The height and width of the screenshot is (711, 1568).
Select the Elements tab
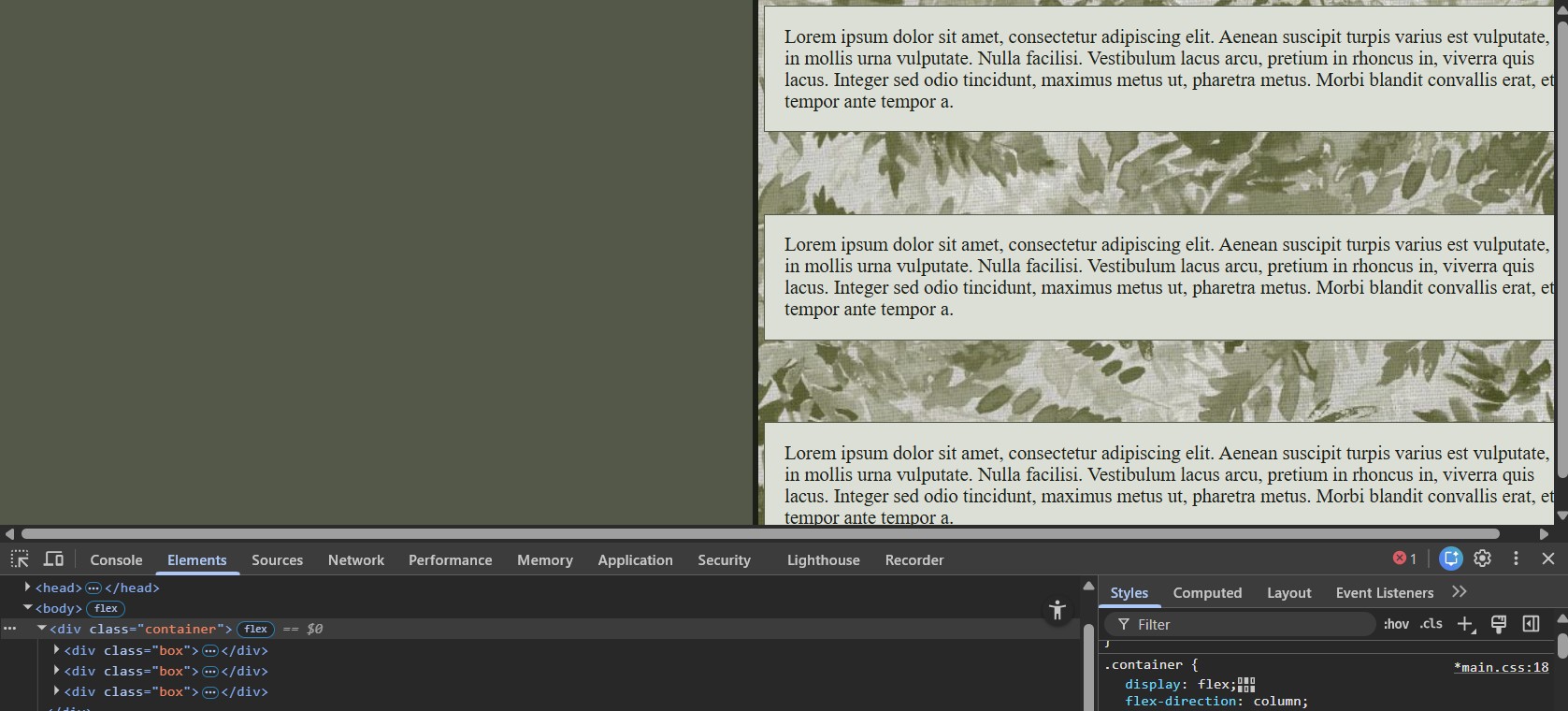point(197,560)
